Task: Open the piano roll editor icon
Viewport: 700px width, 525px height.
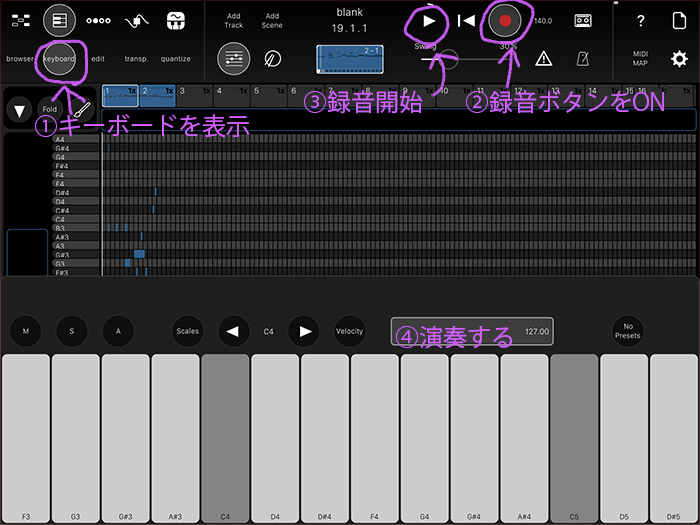Action: [59, 21]
